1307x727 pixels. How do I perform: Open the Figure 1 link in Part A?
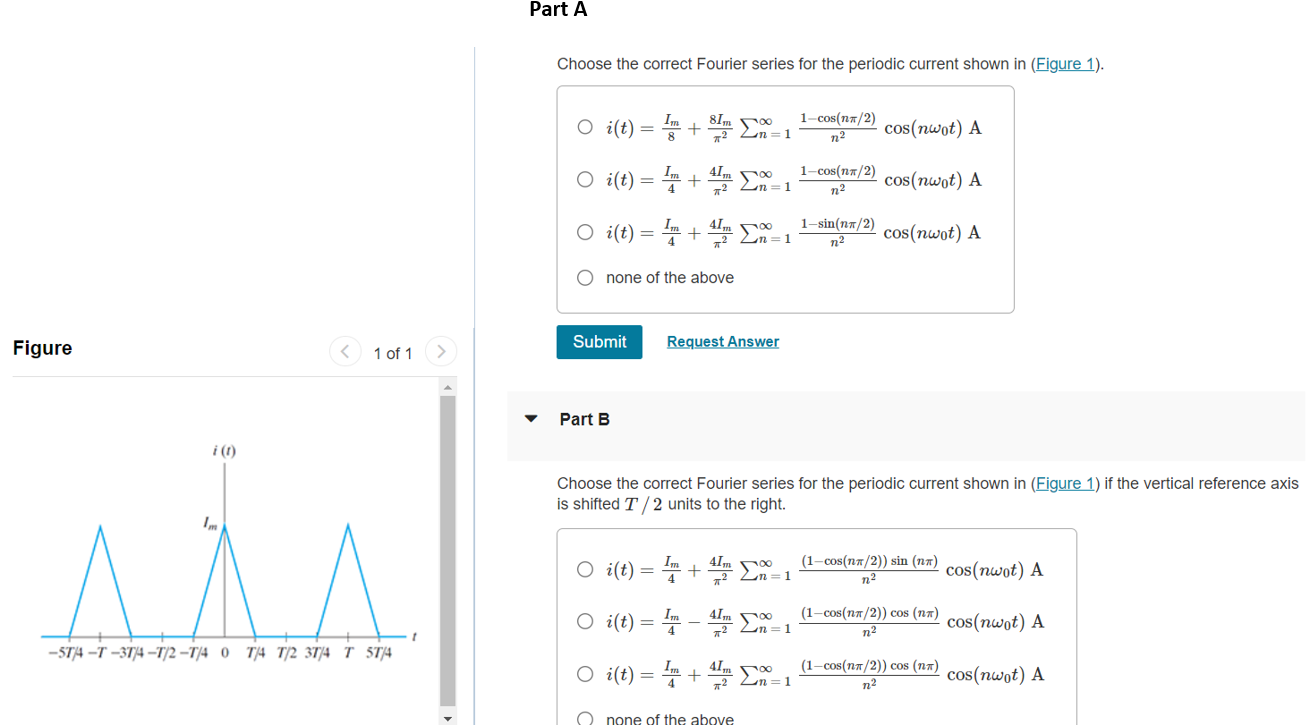point(1064,63)
